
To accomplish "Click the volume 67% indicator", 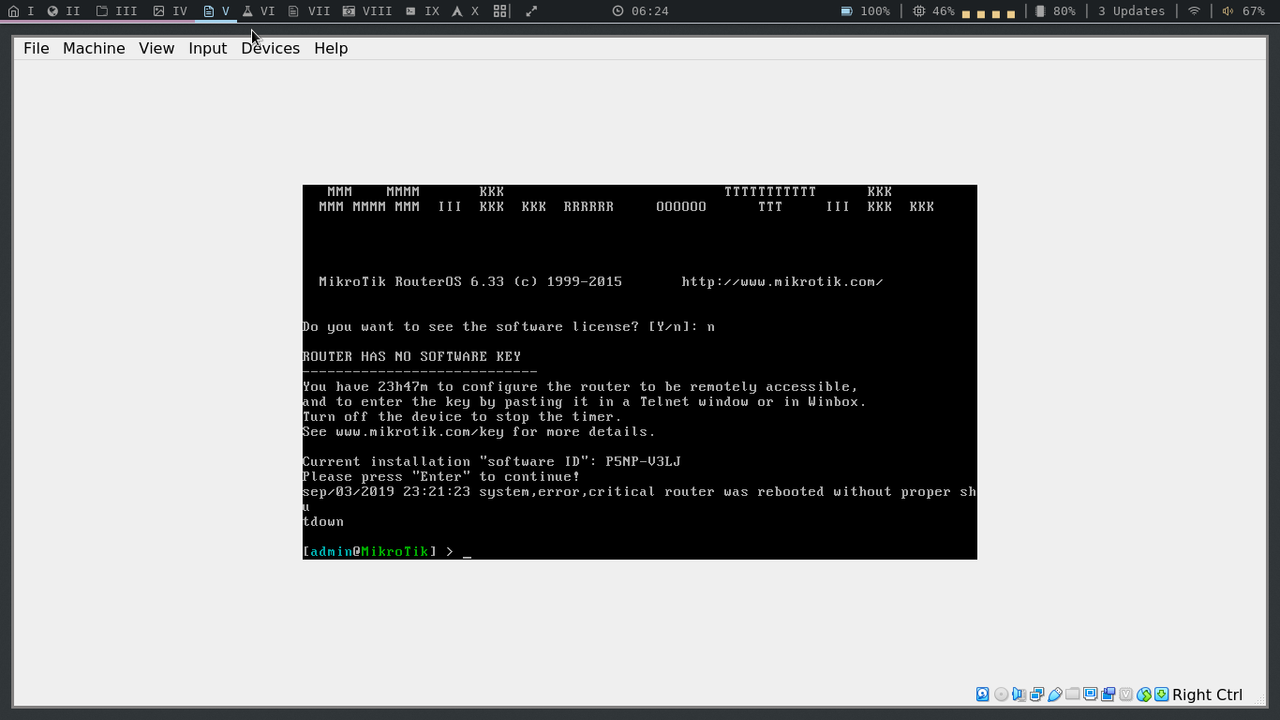I will coord(1243,11).
